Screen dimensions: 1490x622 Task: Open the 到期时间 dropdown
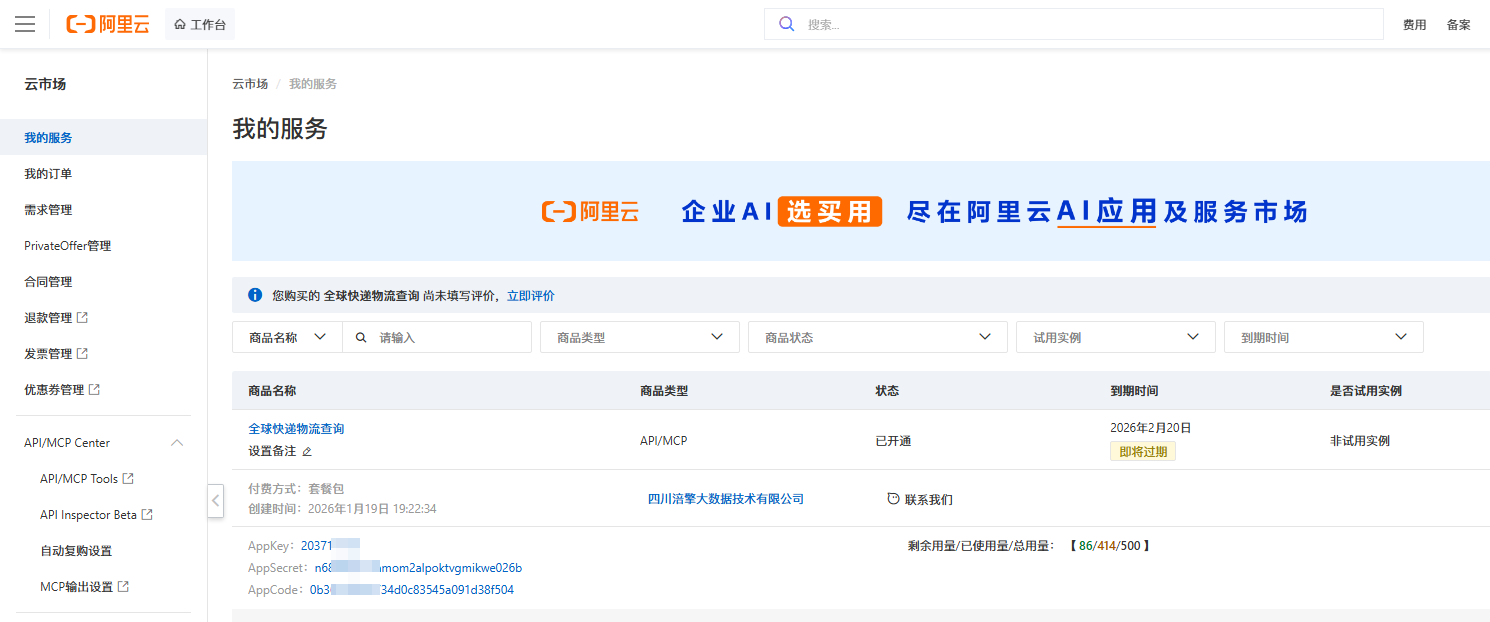(1324, 337)
